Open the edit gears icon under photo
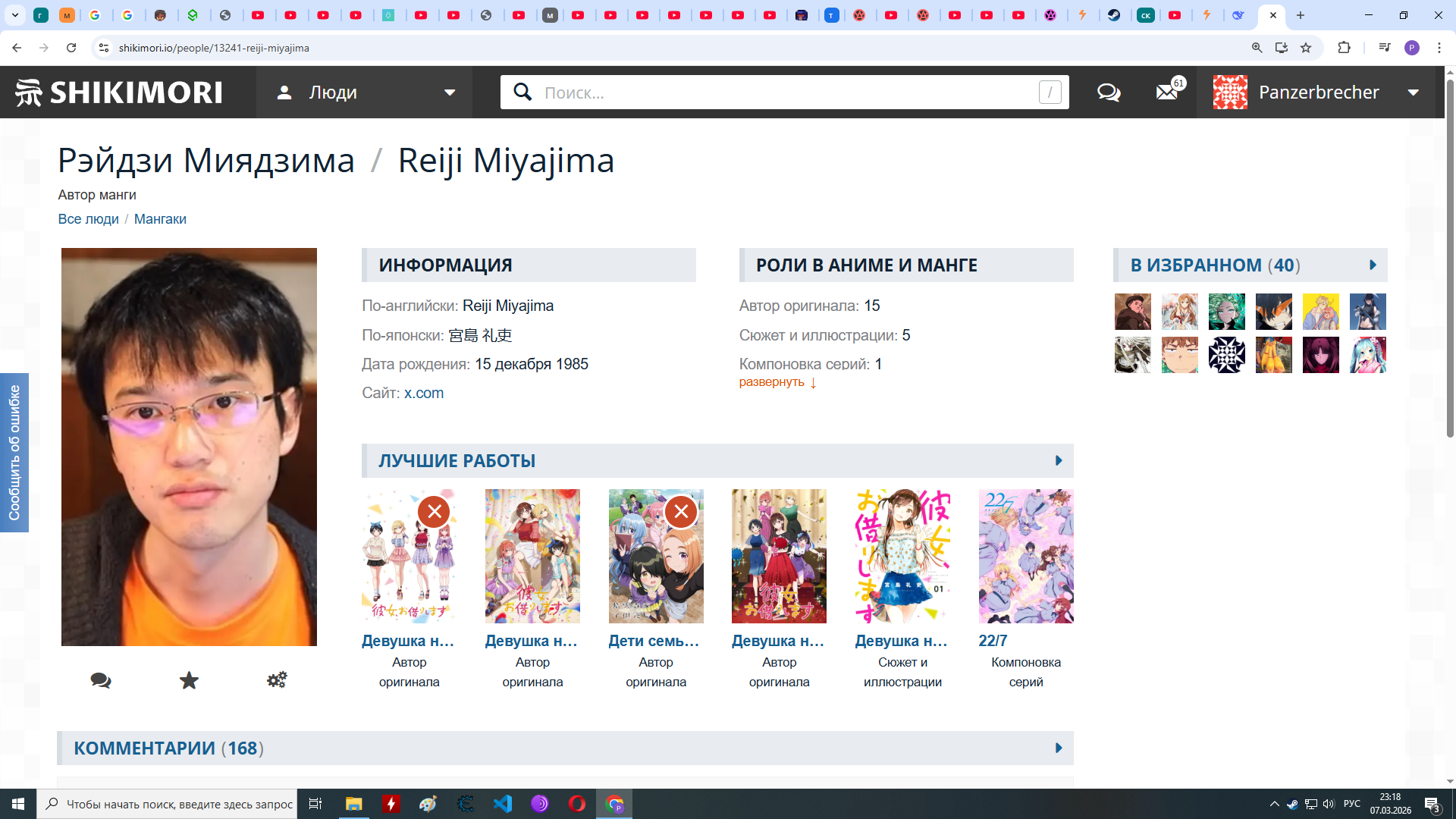 pyautogui.click(x=277, y=680)
